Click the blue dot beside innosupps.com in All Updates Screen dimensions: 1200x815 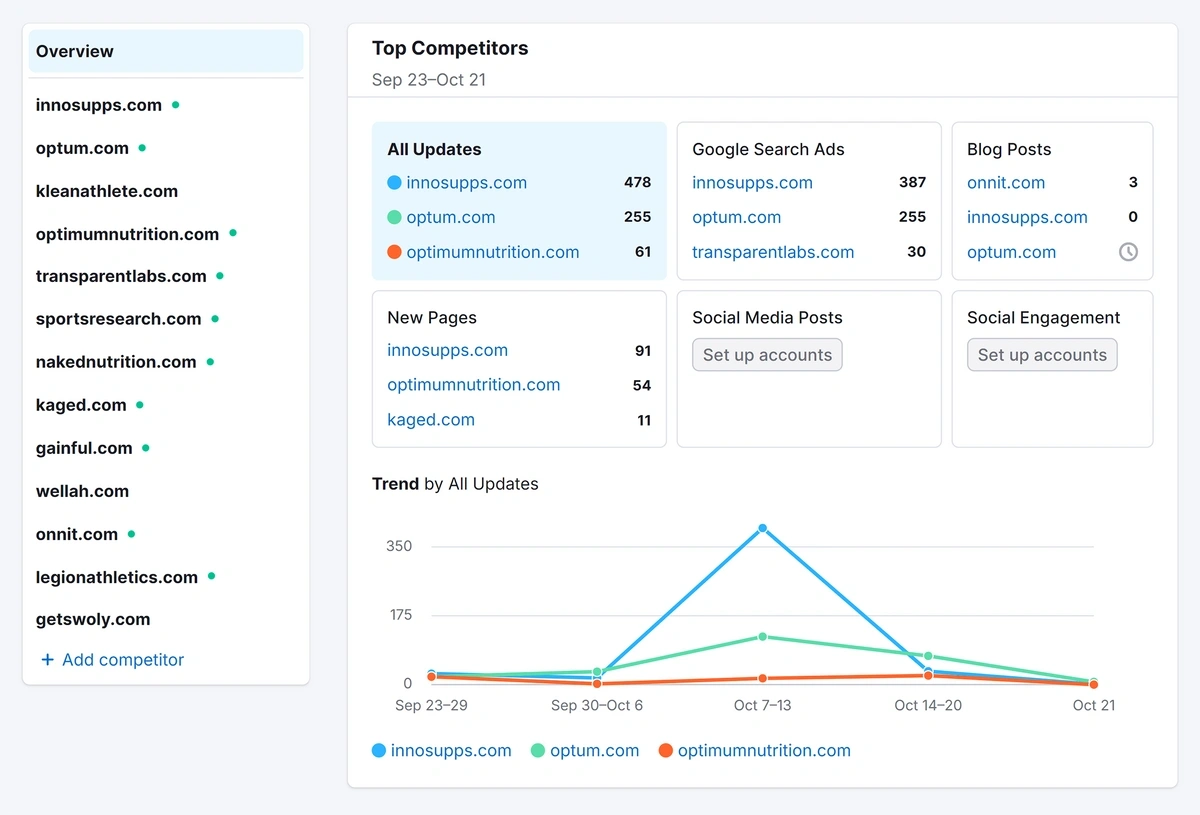pyautogui.click(x=394, y=183)
